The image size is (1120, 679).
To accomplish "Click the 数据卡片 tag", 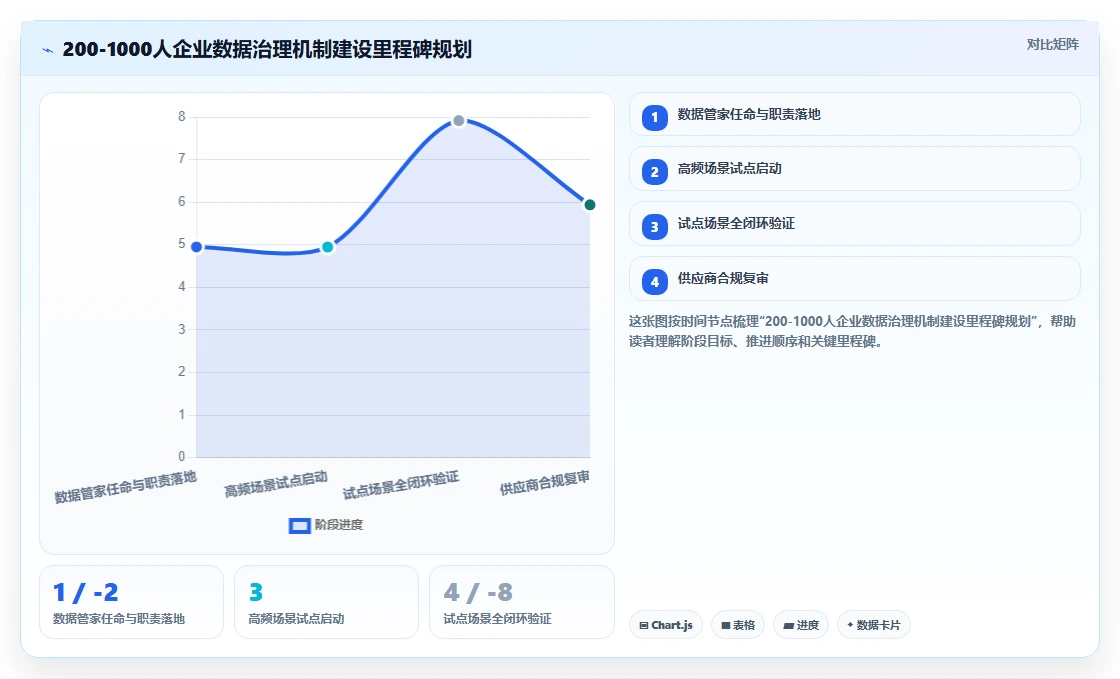I will tap(874, 625).
